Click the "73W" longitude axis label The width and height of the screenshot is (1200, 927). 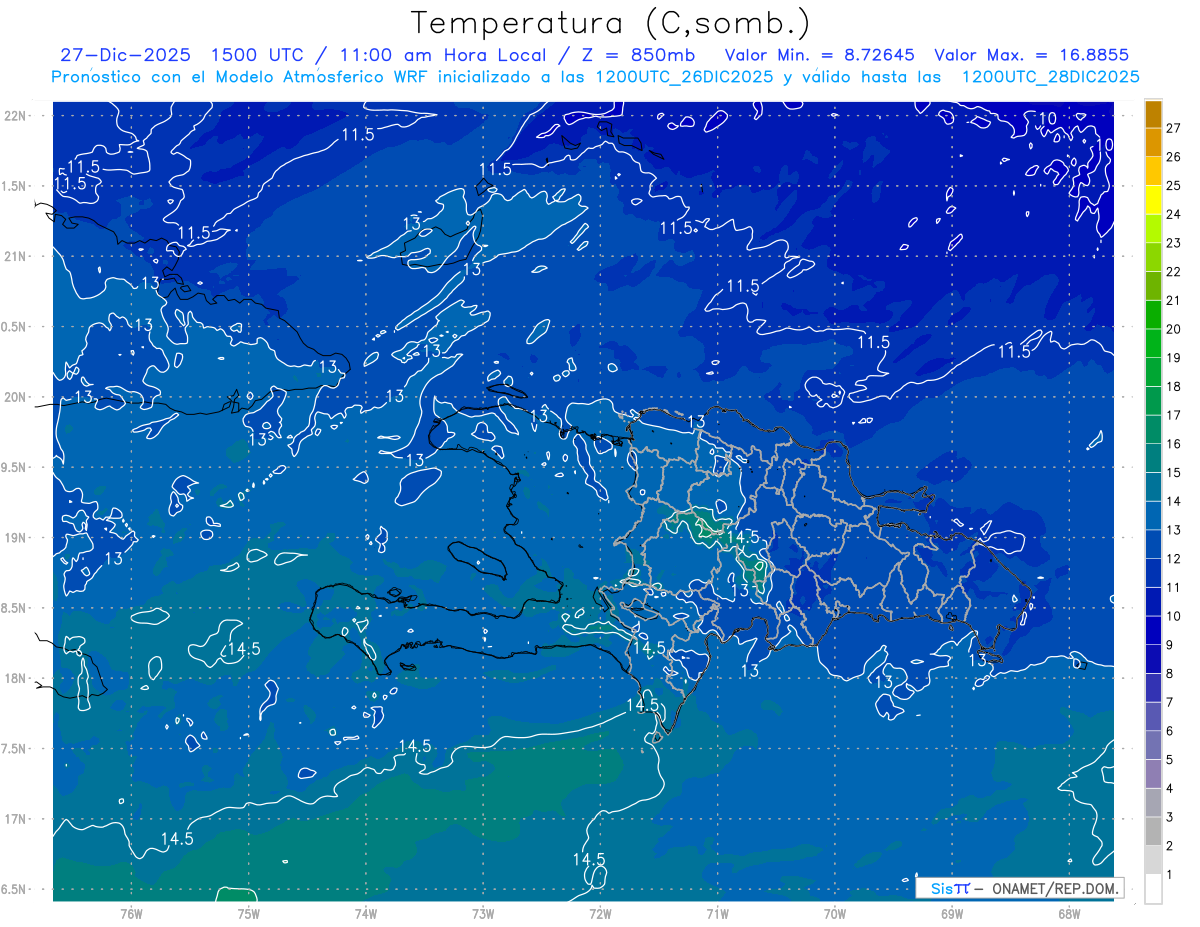tap(483, 914)
